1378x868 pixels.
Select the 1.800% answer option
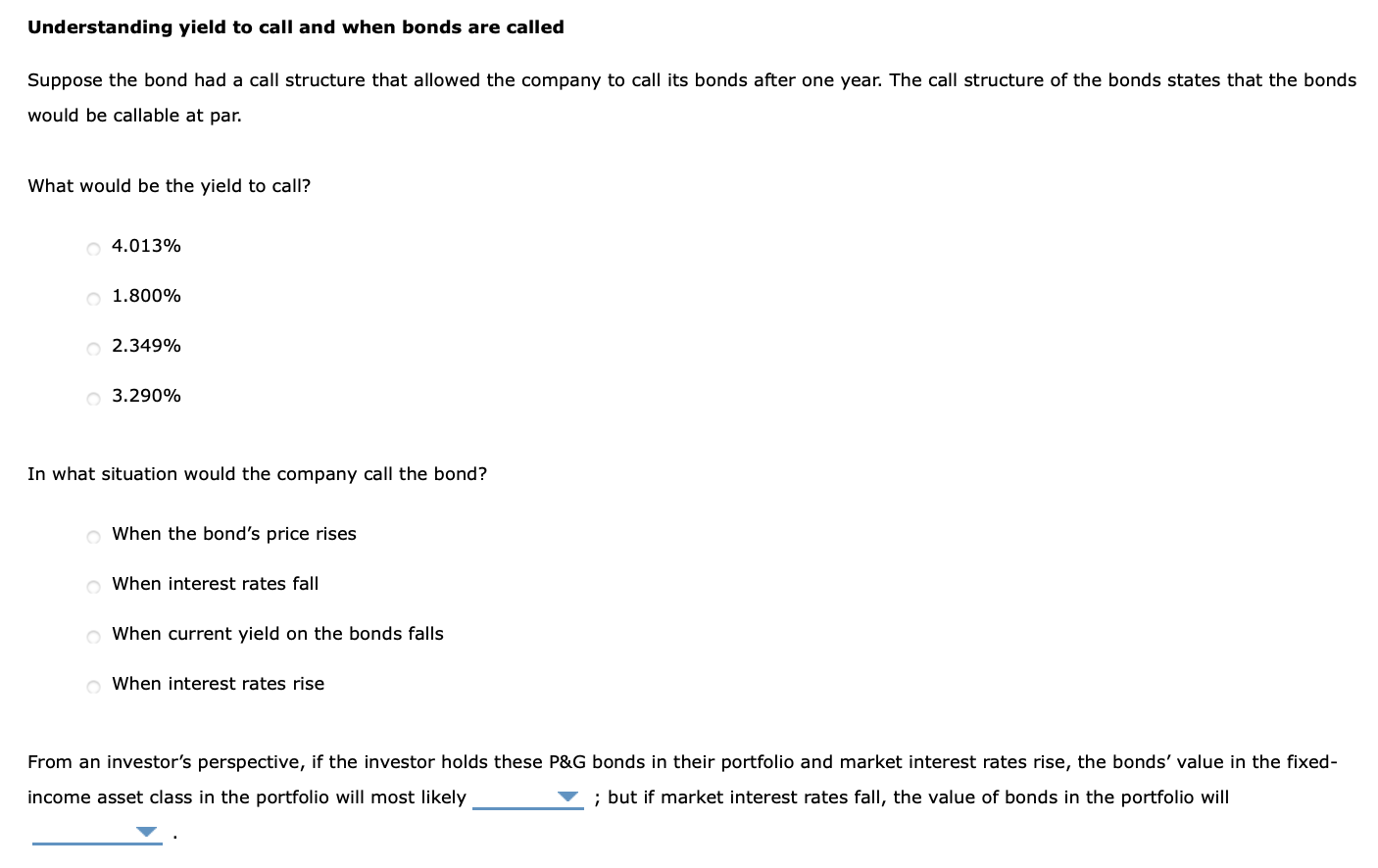[93, 298]
